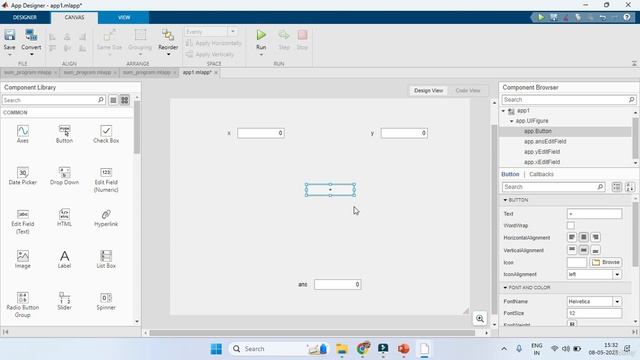Open the Button tab in the inspector
The height and width of the screenshot is (360, 640).
[510, 174]
